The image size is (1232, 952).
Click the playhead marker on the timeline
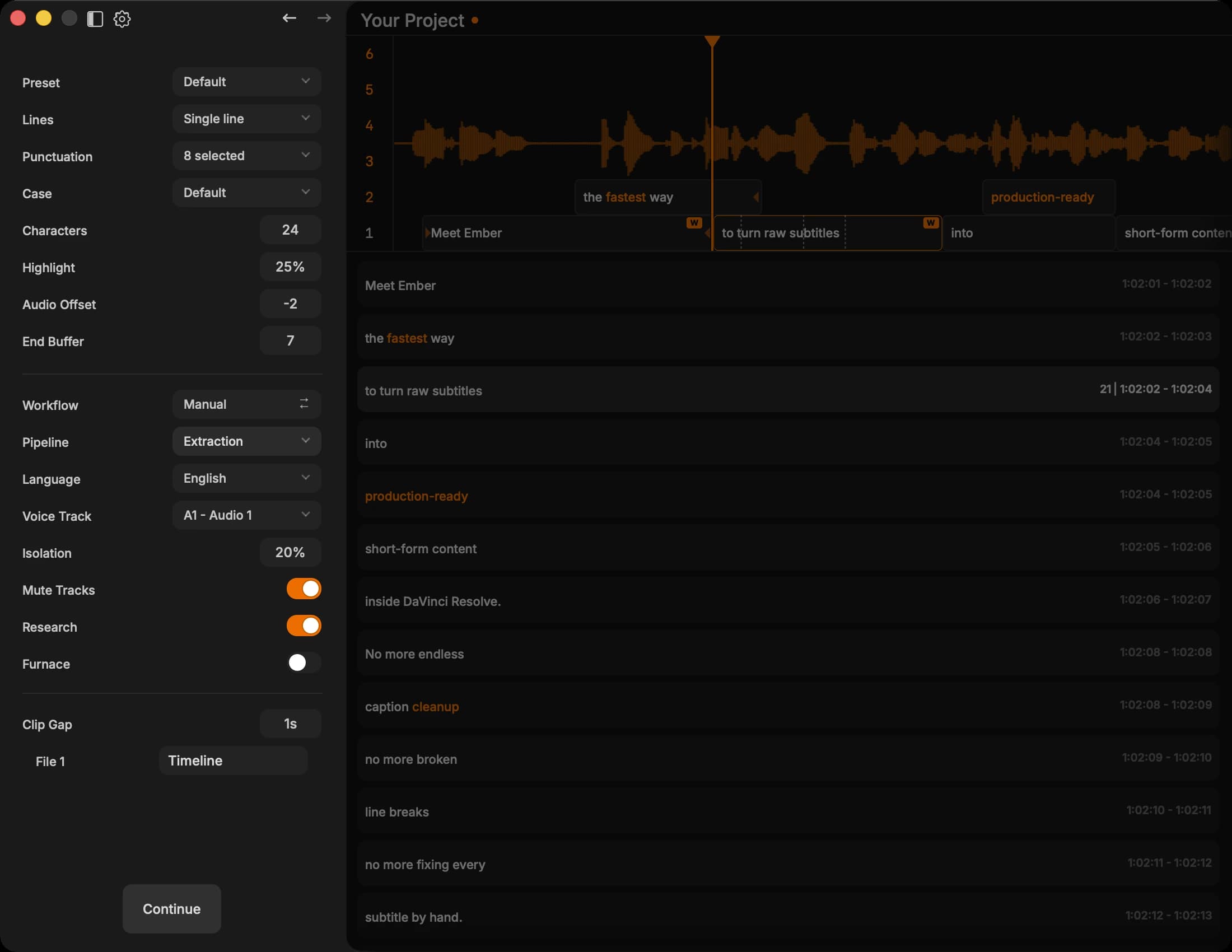point(712,41)
